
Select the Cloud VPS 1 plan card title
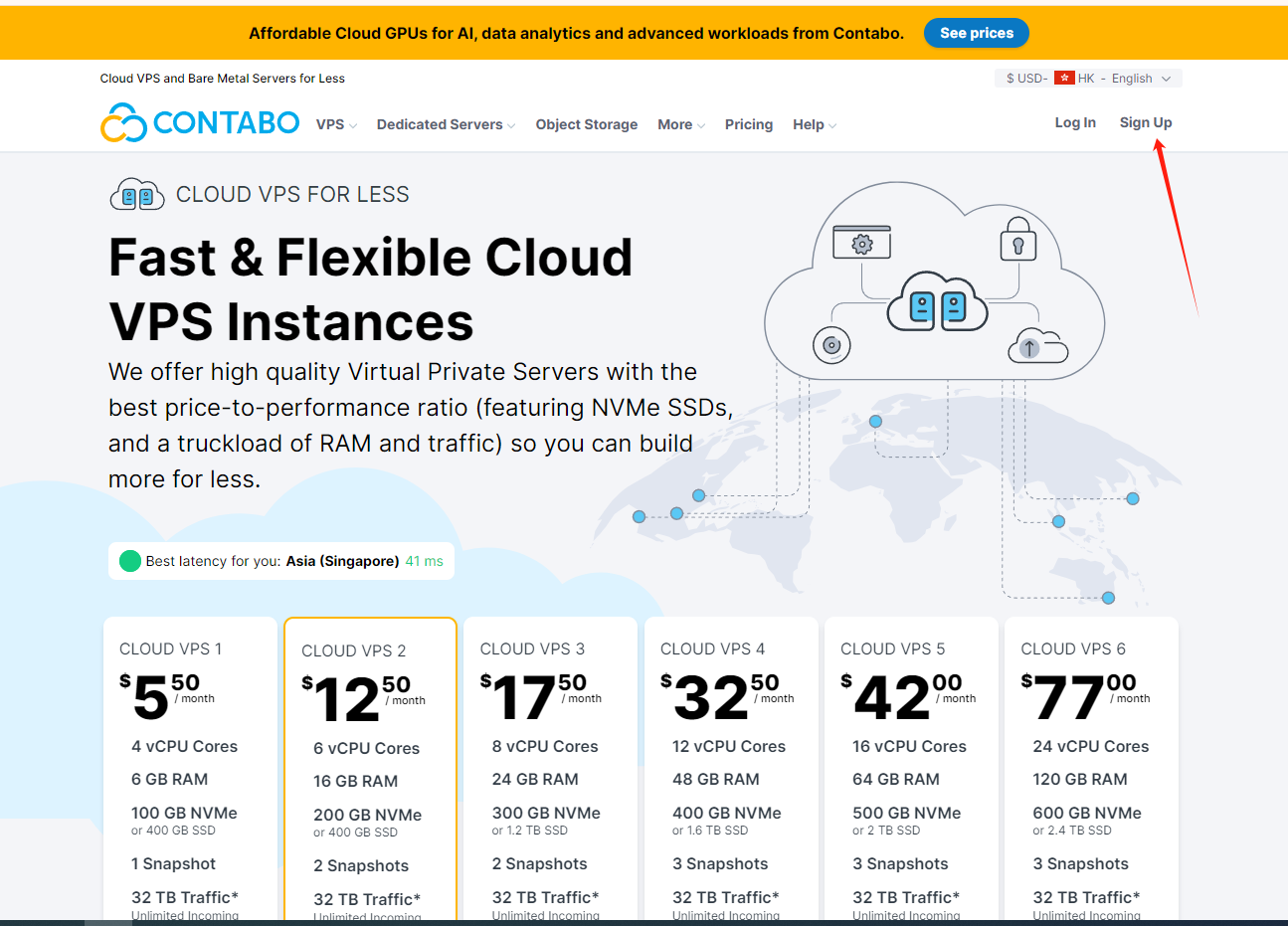[171, 648]
